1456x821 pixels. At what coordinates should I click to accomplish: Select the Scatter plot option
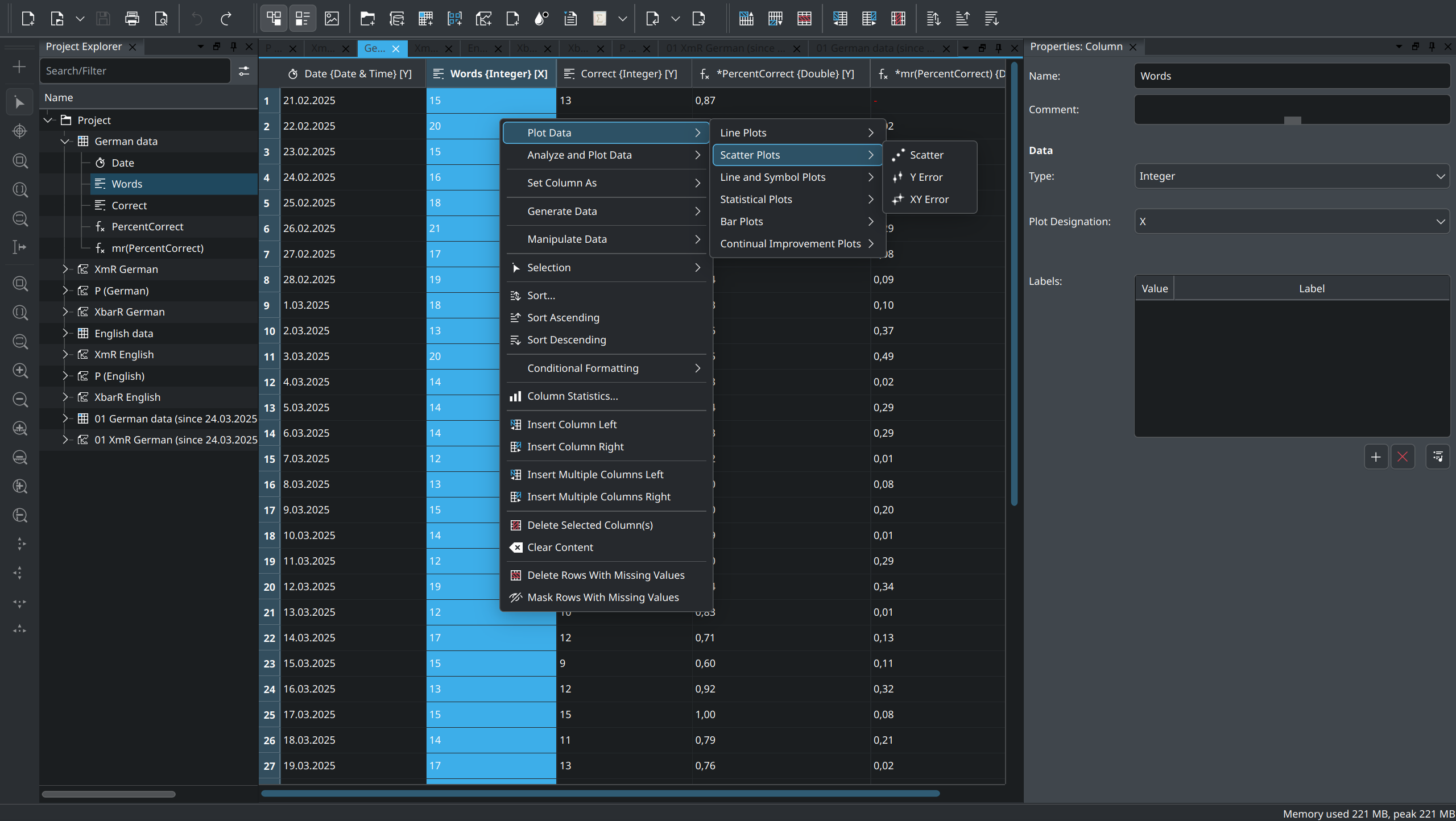tap(926, 155)
